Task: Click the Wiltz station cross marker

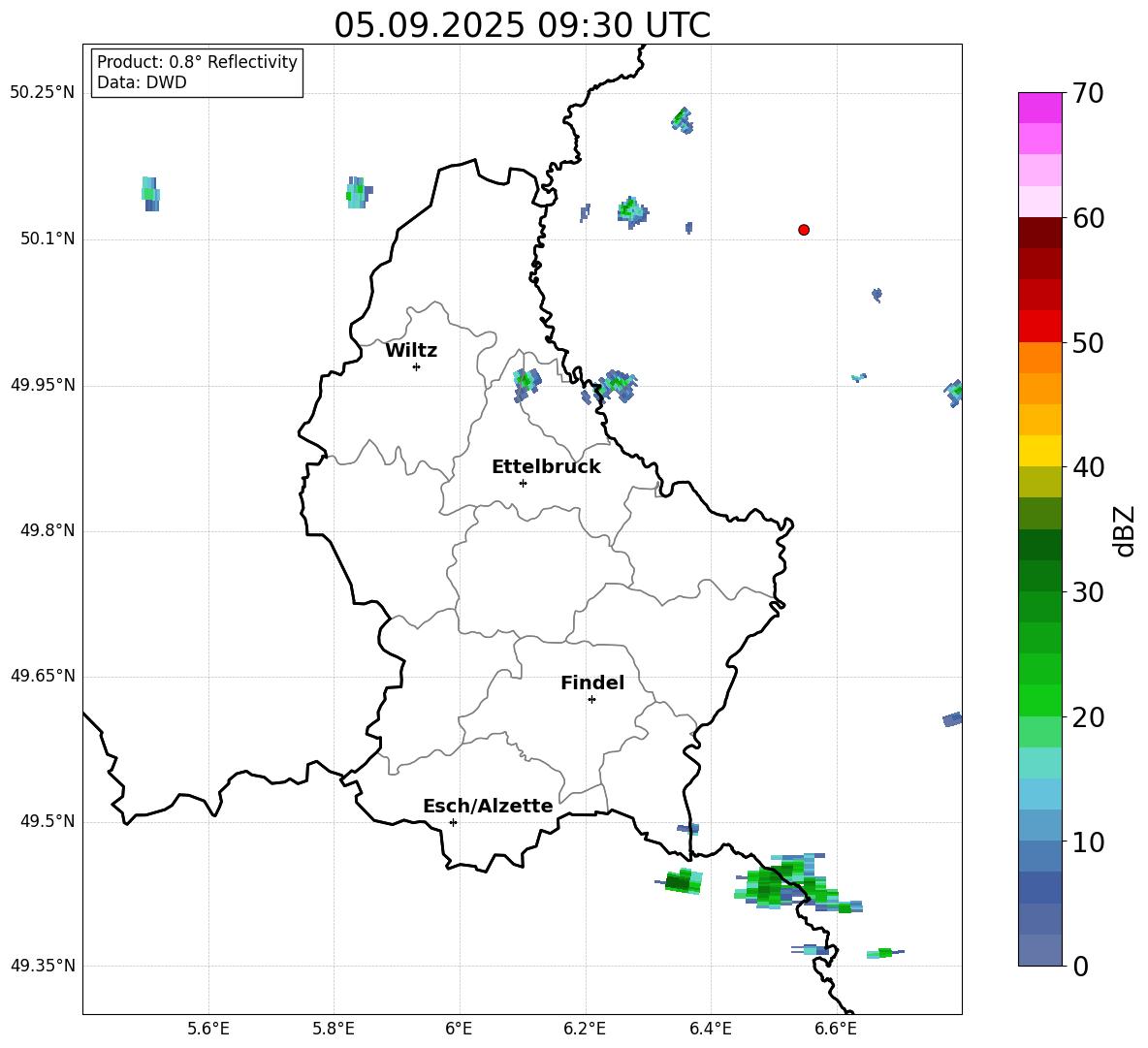Action: [416, 366]
